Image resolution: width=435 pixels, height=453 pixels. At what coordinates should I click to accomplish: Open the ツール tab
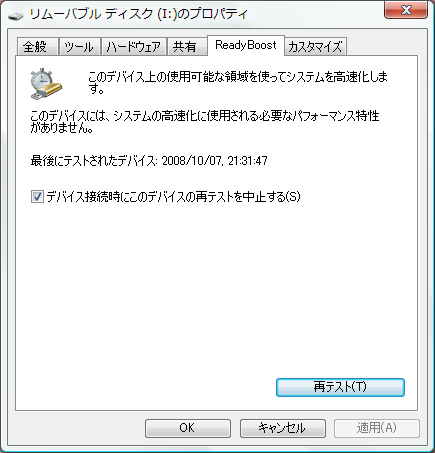click(x=79, y=46)
